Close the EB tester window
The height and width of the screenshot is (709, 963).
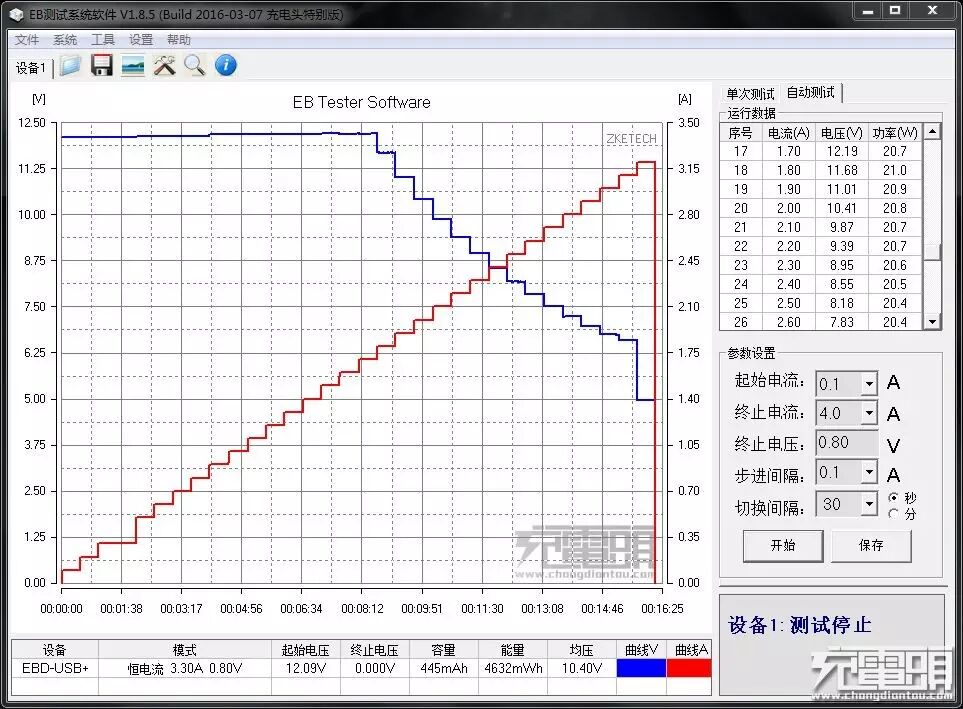pyautogui.click(x=932, y=10)
